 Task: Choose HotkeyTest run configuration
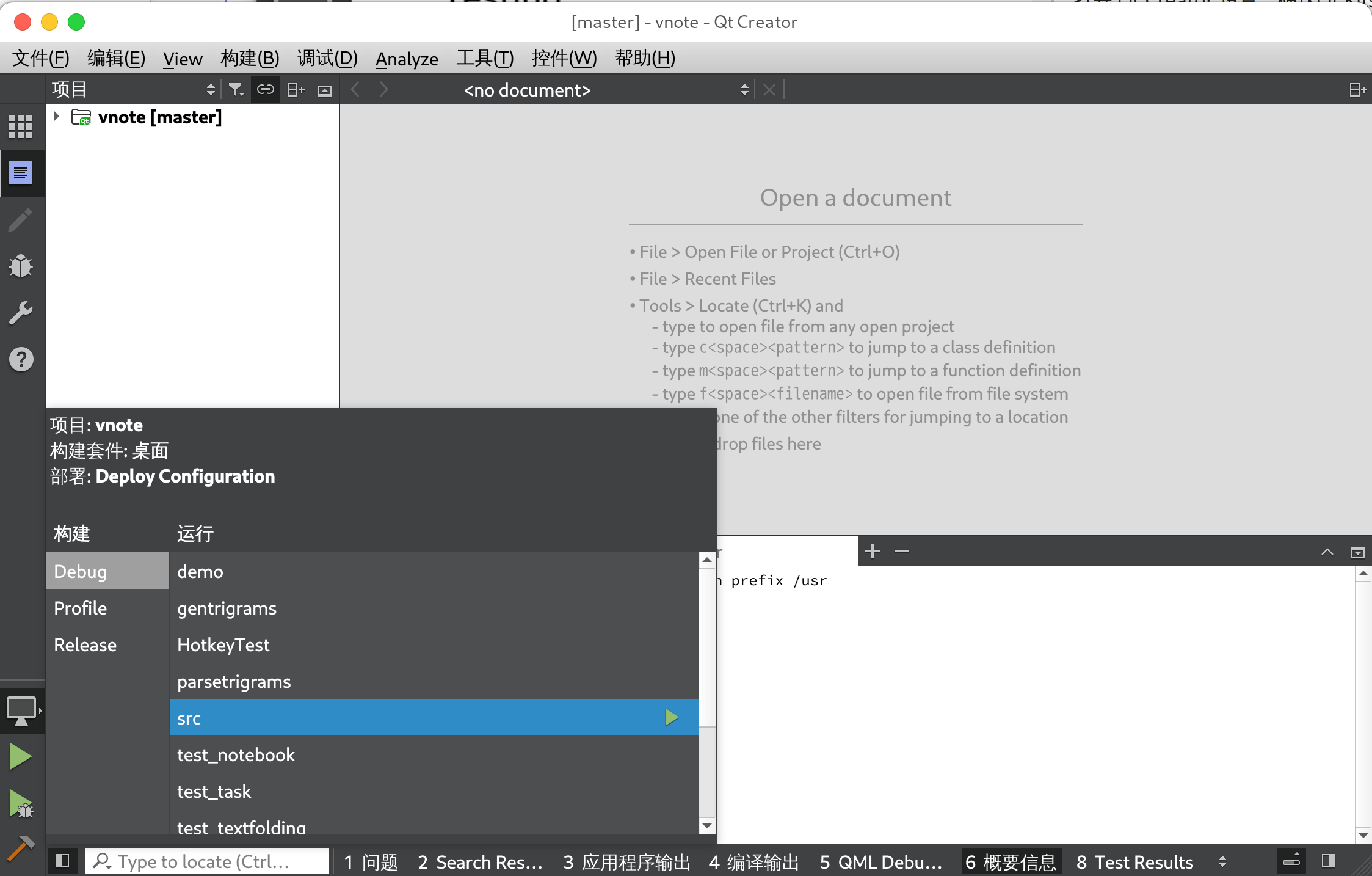point(434,644)
